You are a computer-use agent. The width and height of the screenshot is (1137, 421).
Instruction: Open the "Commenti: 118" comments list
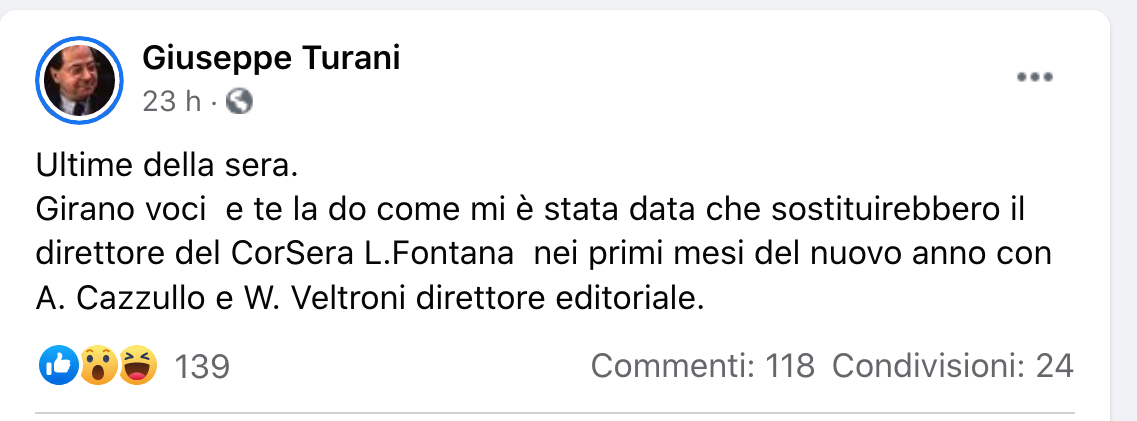pyautogui.click(x=702, y=367)
